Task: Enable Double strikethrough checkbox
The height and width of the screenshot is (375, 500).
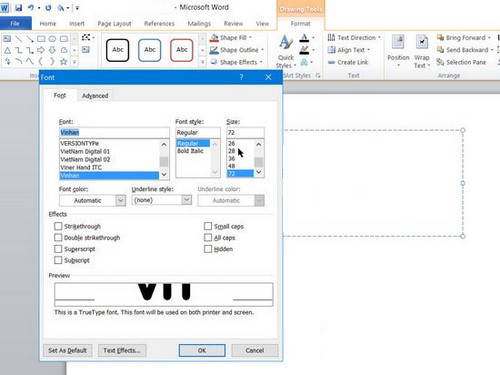Action: (58, 238)
